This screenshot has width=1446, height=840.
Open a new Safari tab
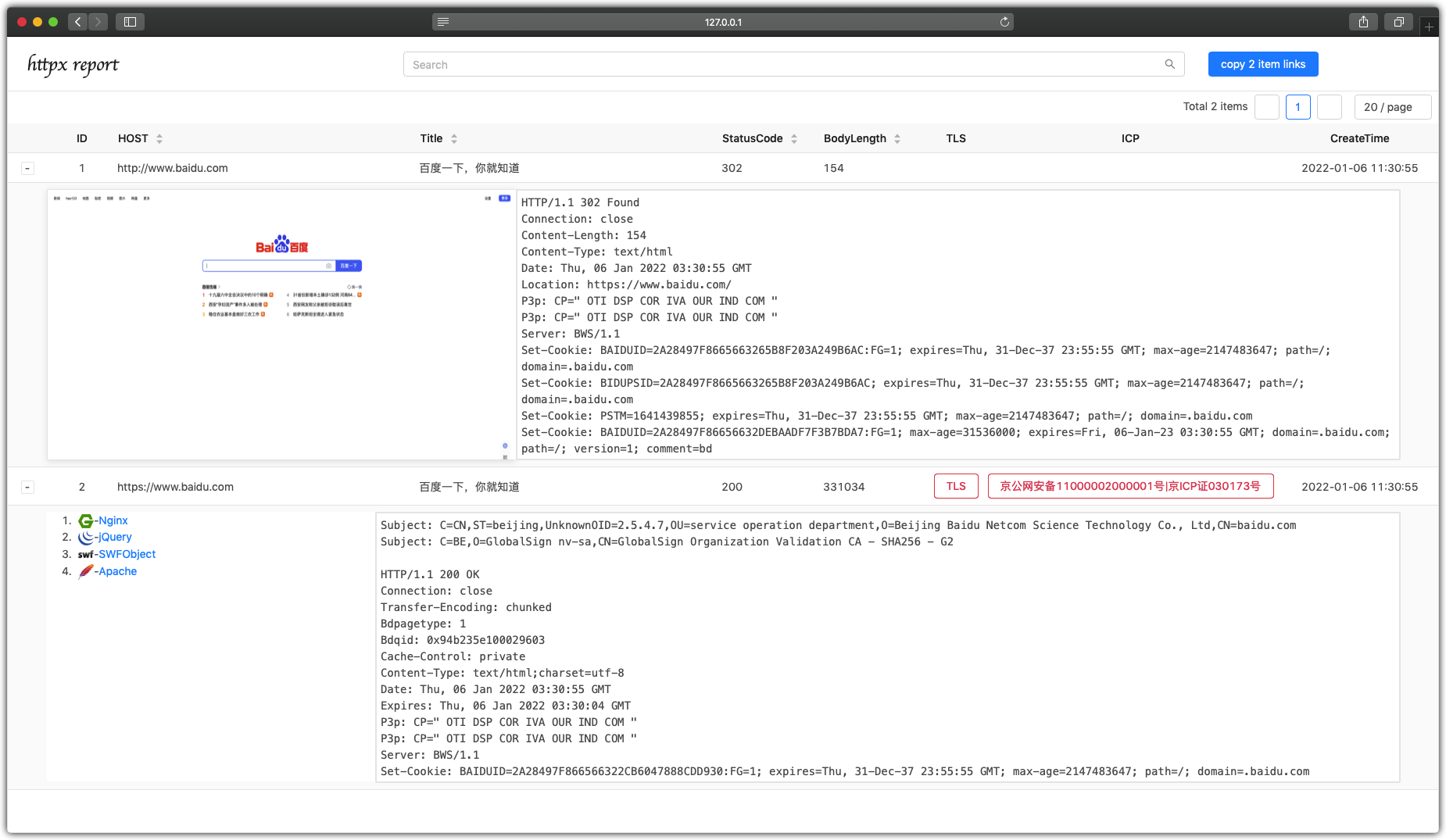pos(1429,26)
